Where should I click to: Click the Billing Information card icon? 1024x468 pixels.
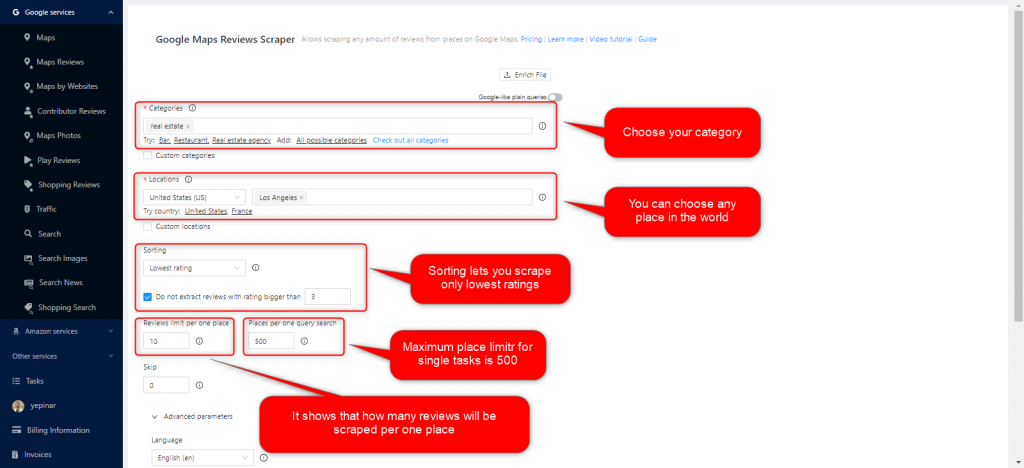(16, 430)
